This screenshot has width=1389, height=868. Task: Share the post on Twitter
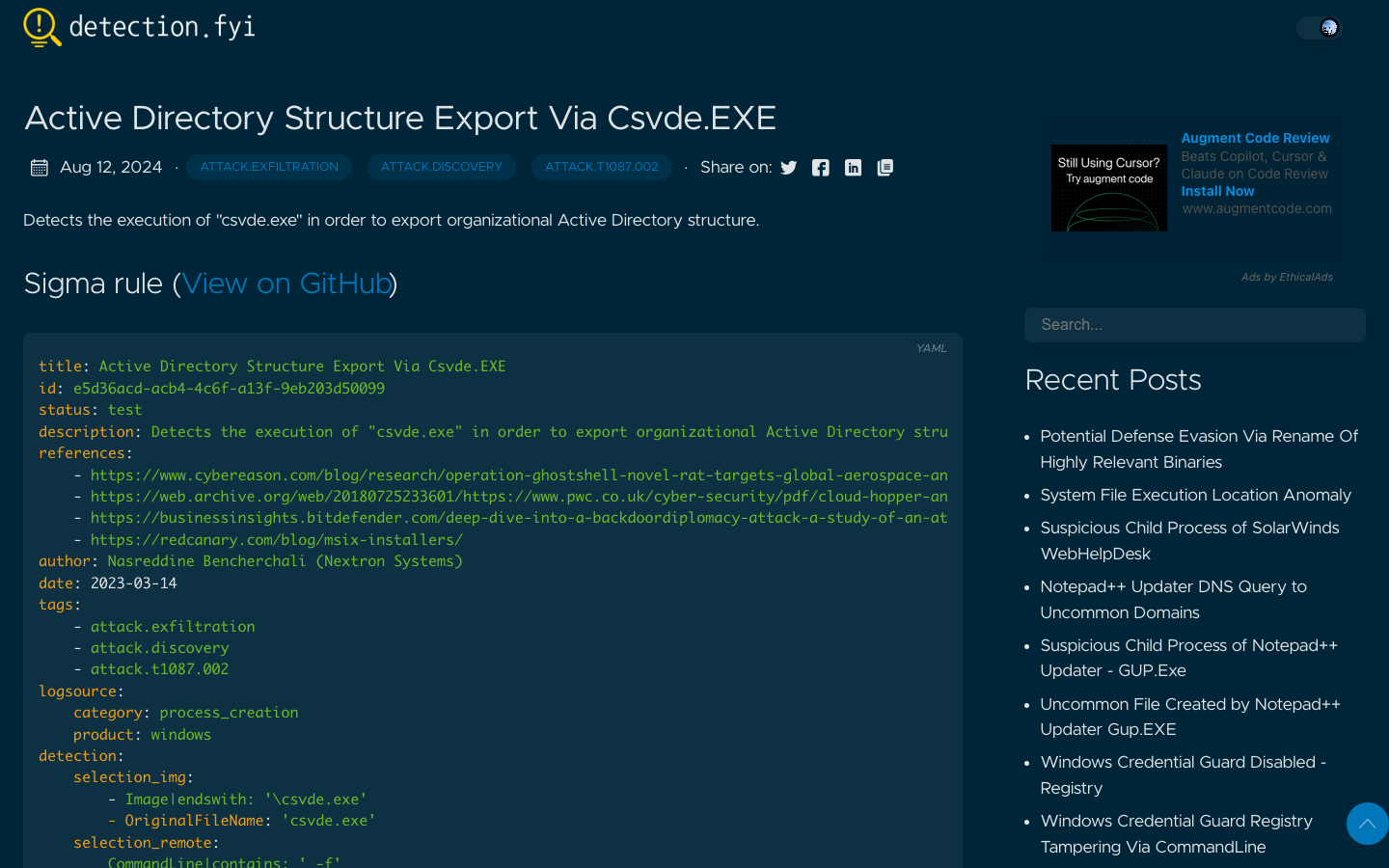(x=788, y=167)
